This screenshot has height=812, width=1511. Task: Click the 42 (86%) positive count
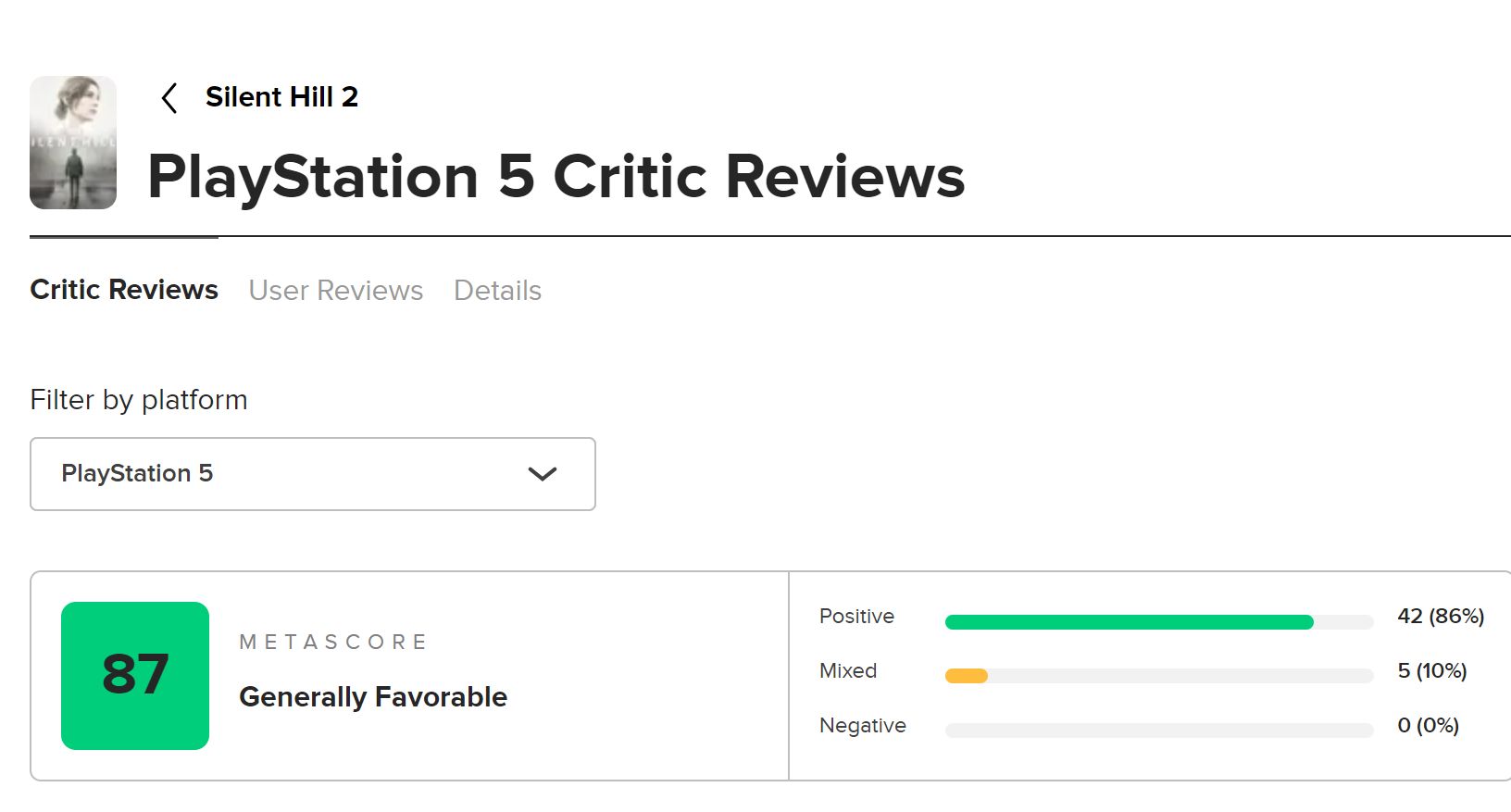tap(1441, 617)
